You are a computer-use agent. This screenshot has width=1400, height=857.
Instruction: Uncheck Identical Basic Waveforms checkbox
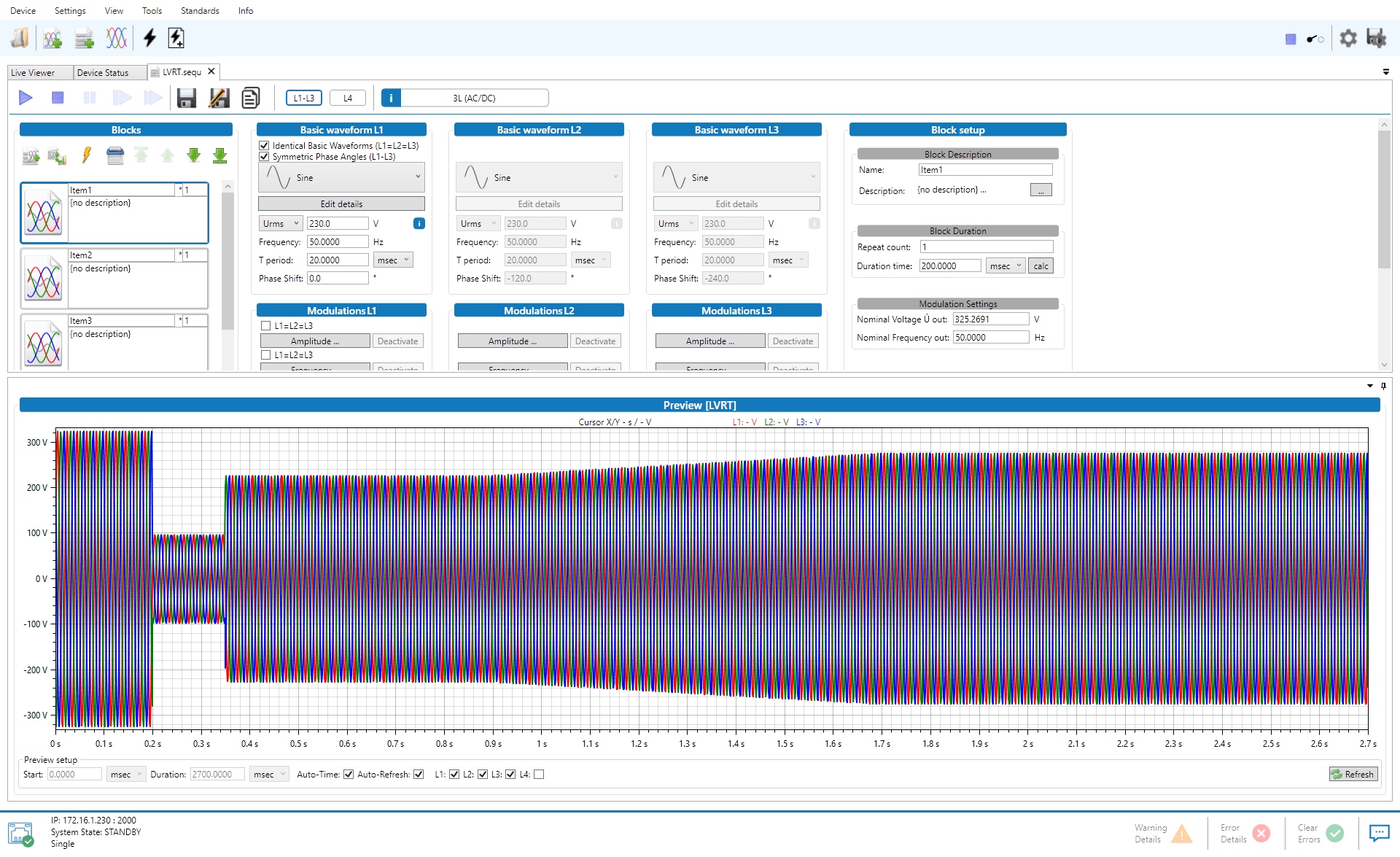pyautogui.click(x=265, y=146)
